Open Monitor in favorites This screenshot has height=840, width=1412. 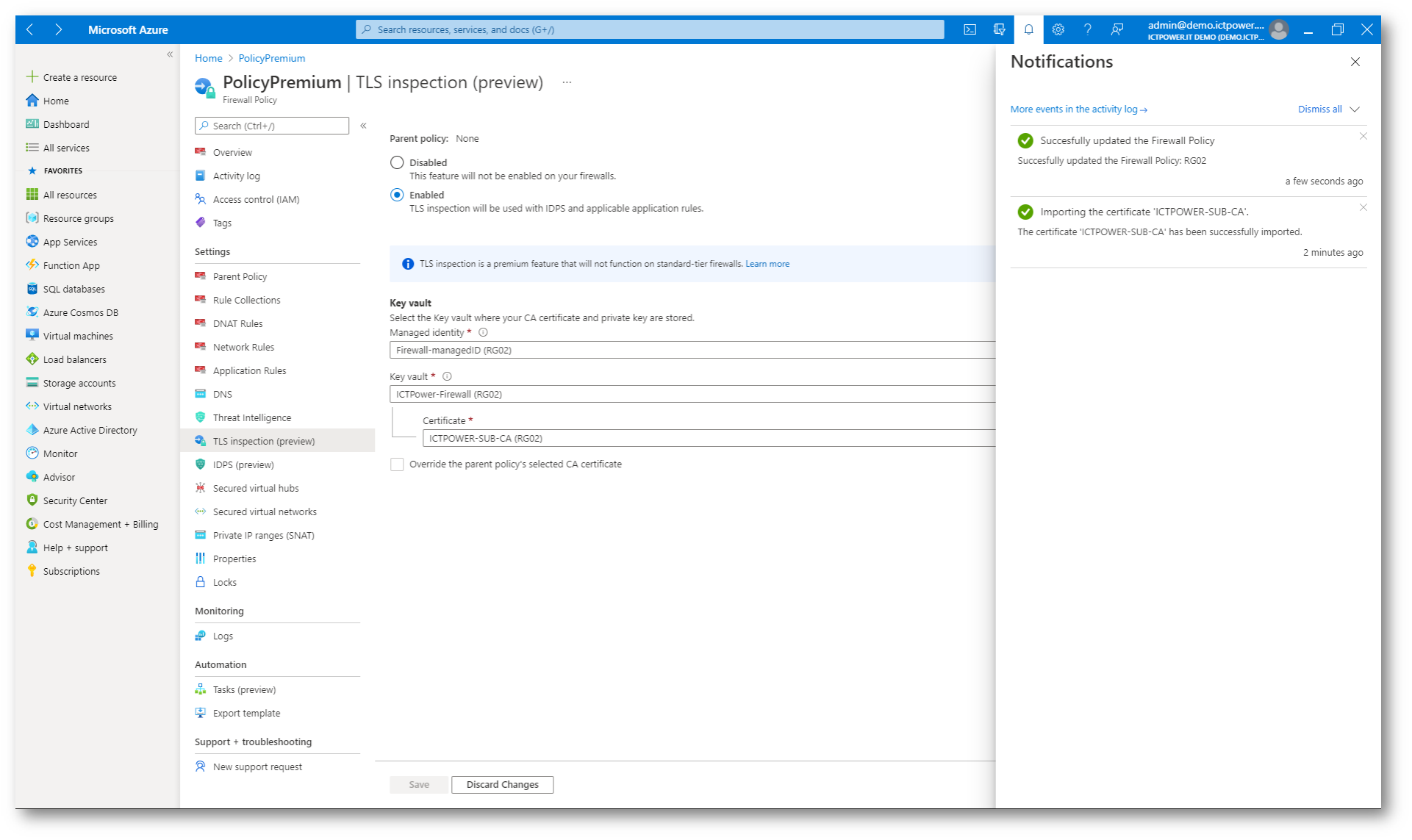(x=60, y=453)
